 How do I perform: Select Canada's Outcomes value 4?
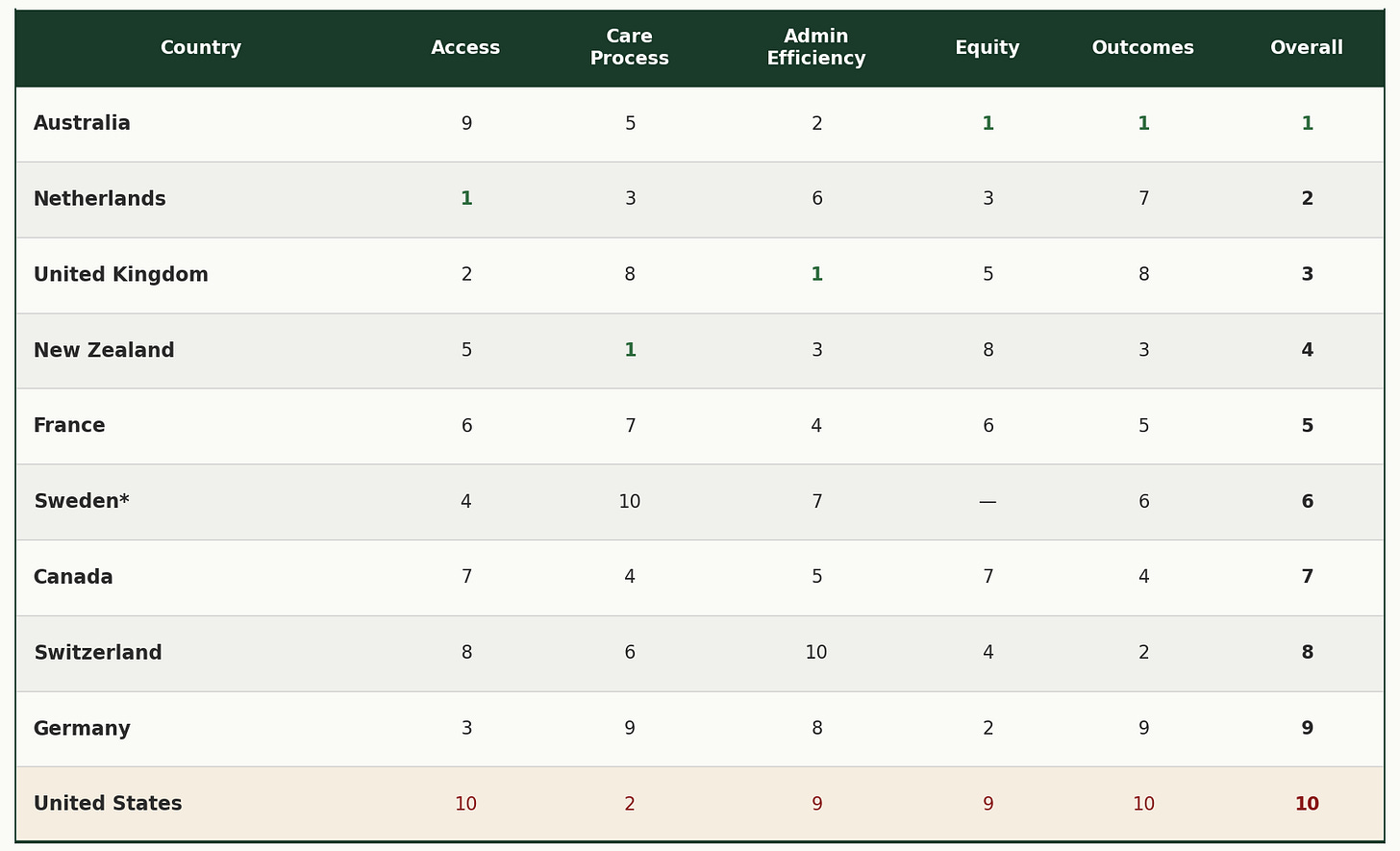tap(1143, 577)
